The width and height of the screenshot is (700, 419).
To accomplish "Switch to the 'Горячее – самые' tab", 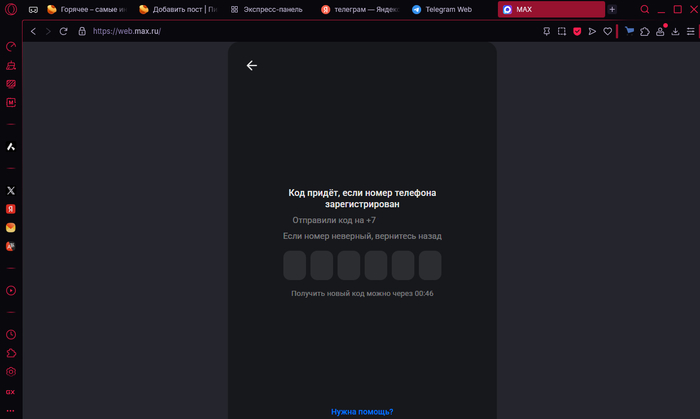I will (87, 9).
